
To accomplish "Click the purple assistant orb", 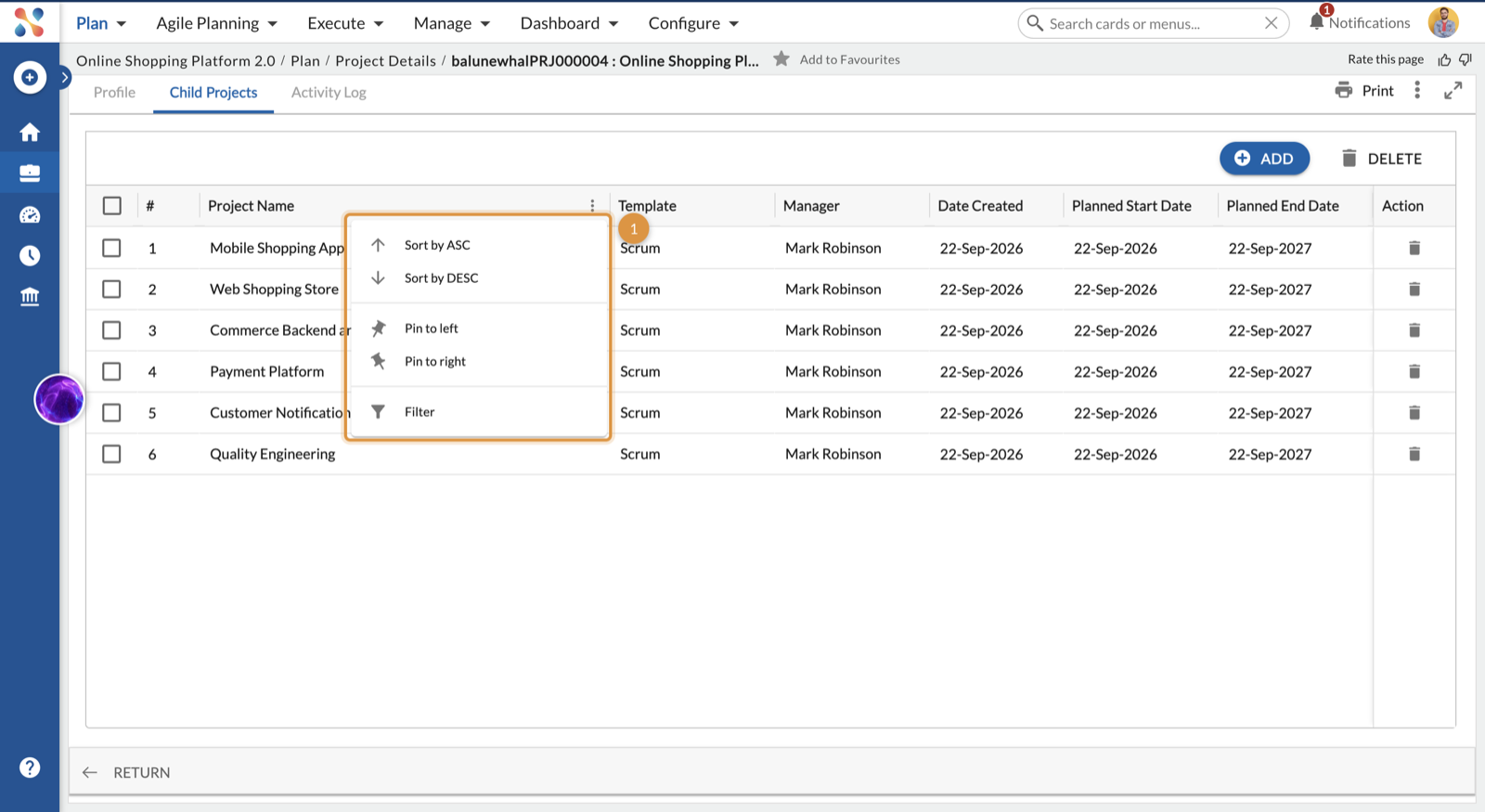I will tap(59, 400).
